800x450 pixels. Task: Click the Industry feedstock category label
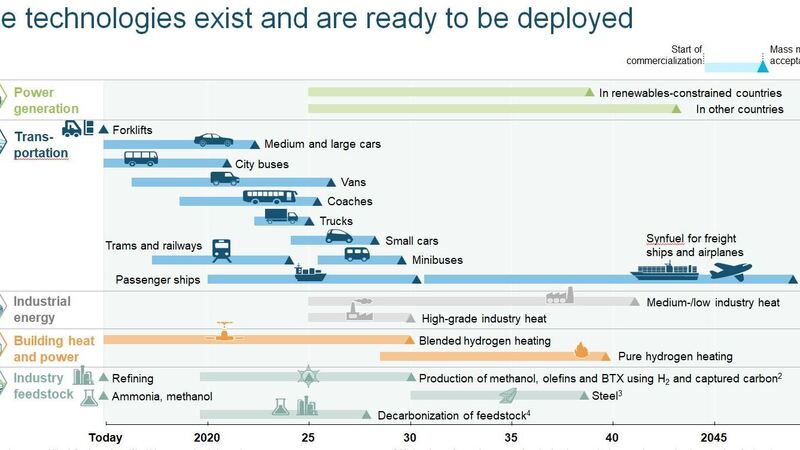click(x=43, y=386)
